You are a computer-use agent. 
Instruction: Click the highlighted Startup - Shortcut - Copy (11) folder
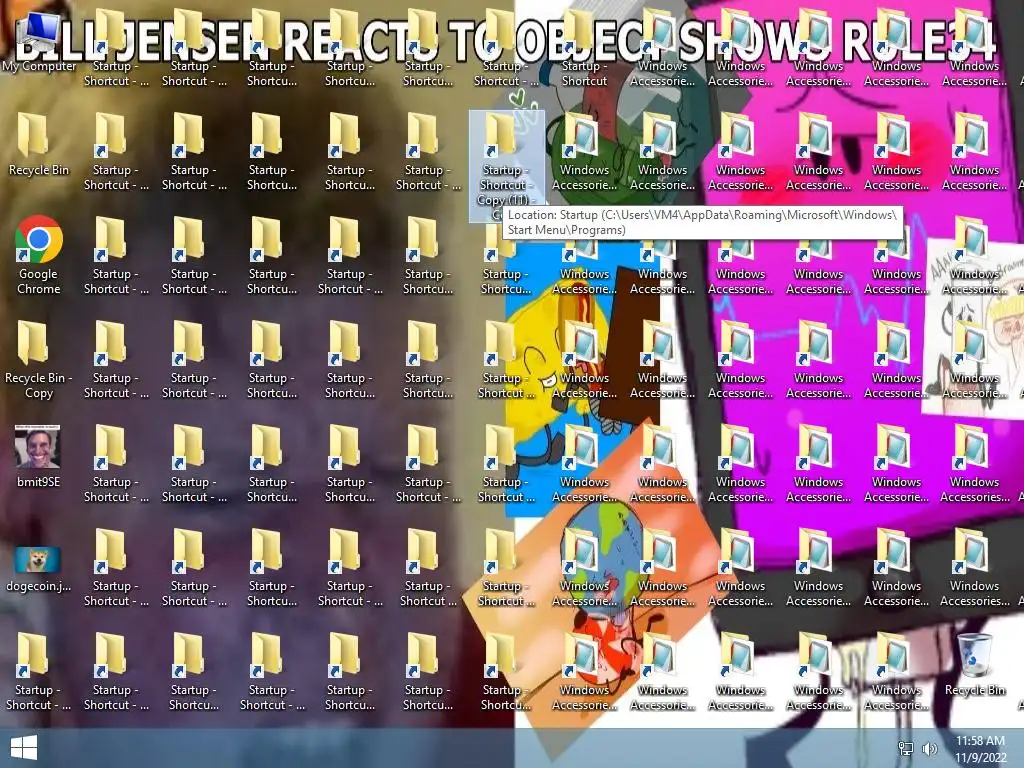click(x=506, y=167)
